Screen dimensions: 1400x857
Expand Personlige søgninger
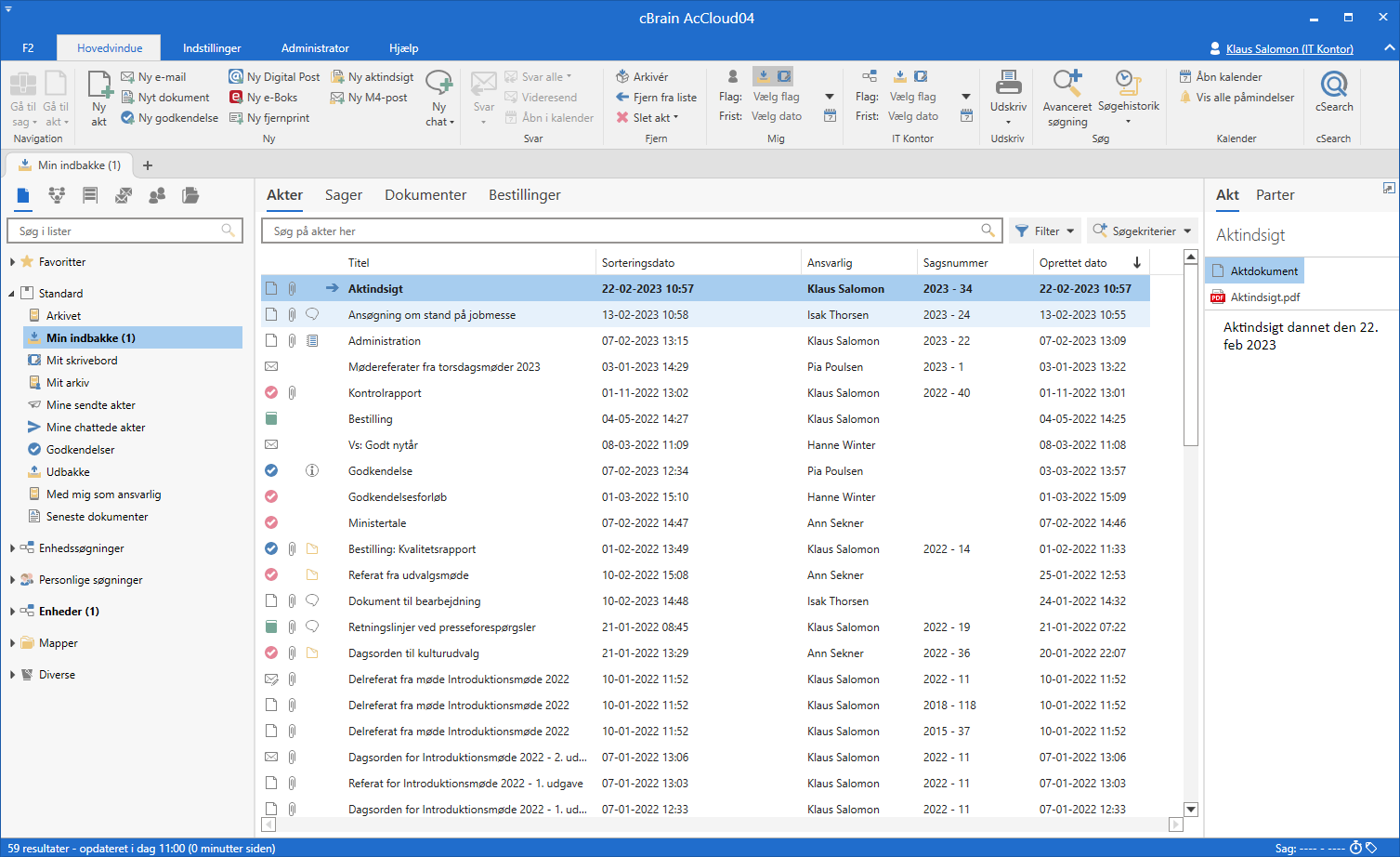click(x=12, y=580)
